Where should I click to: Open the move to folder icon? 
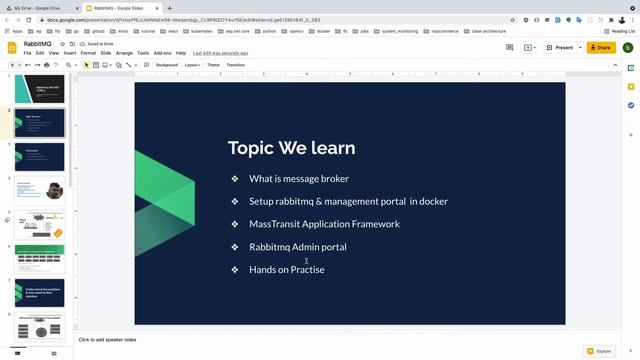click(x=72, y=44)
